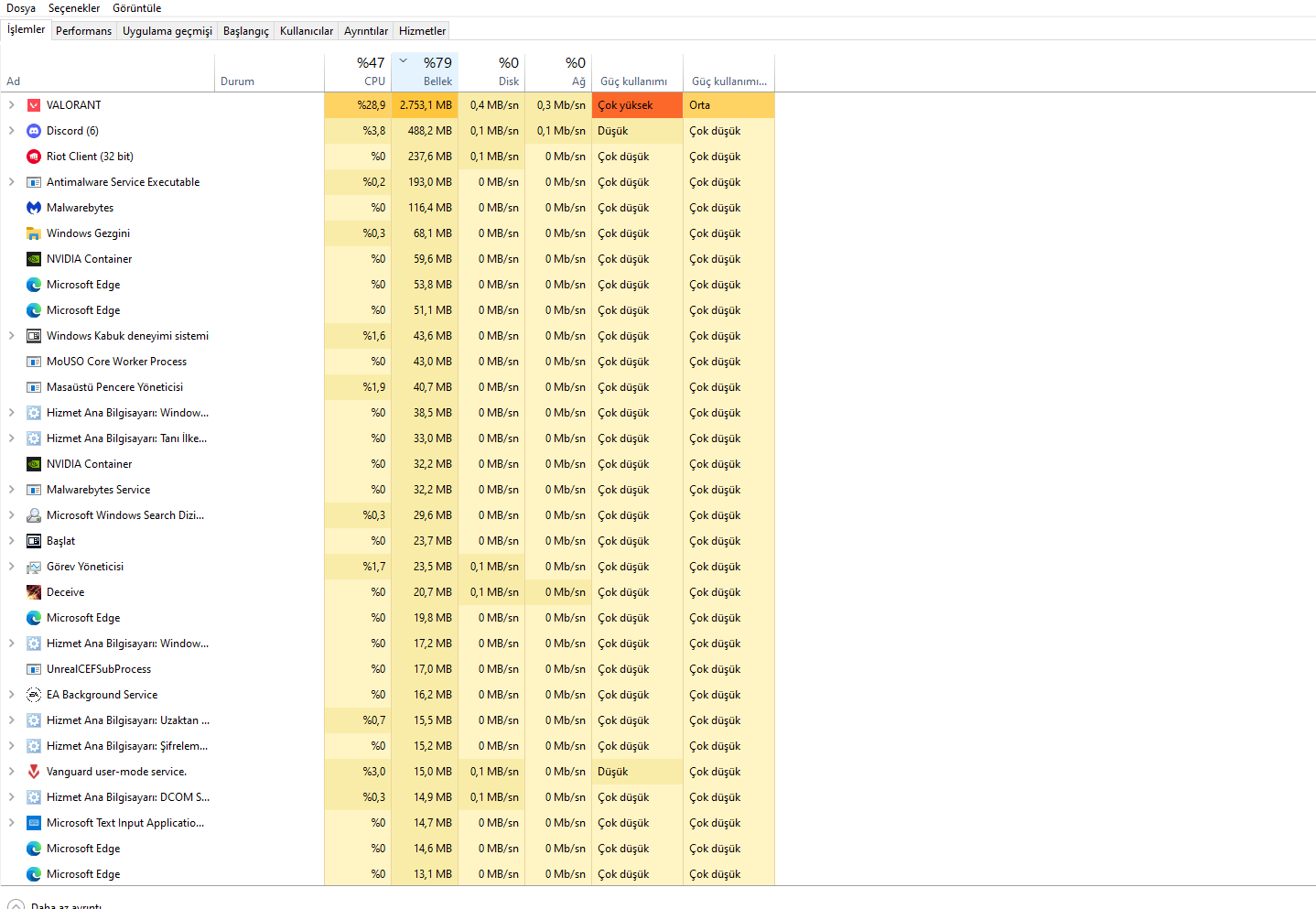This screenshot has height=909, width=1316.
Task: Go to the Kullanıcılar tab
Action: tap(307, 31)
